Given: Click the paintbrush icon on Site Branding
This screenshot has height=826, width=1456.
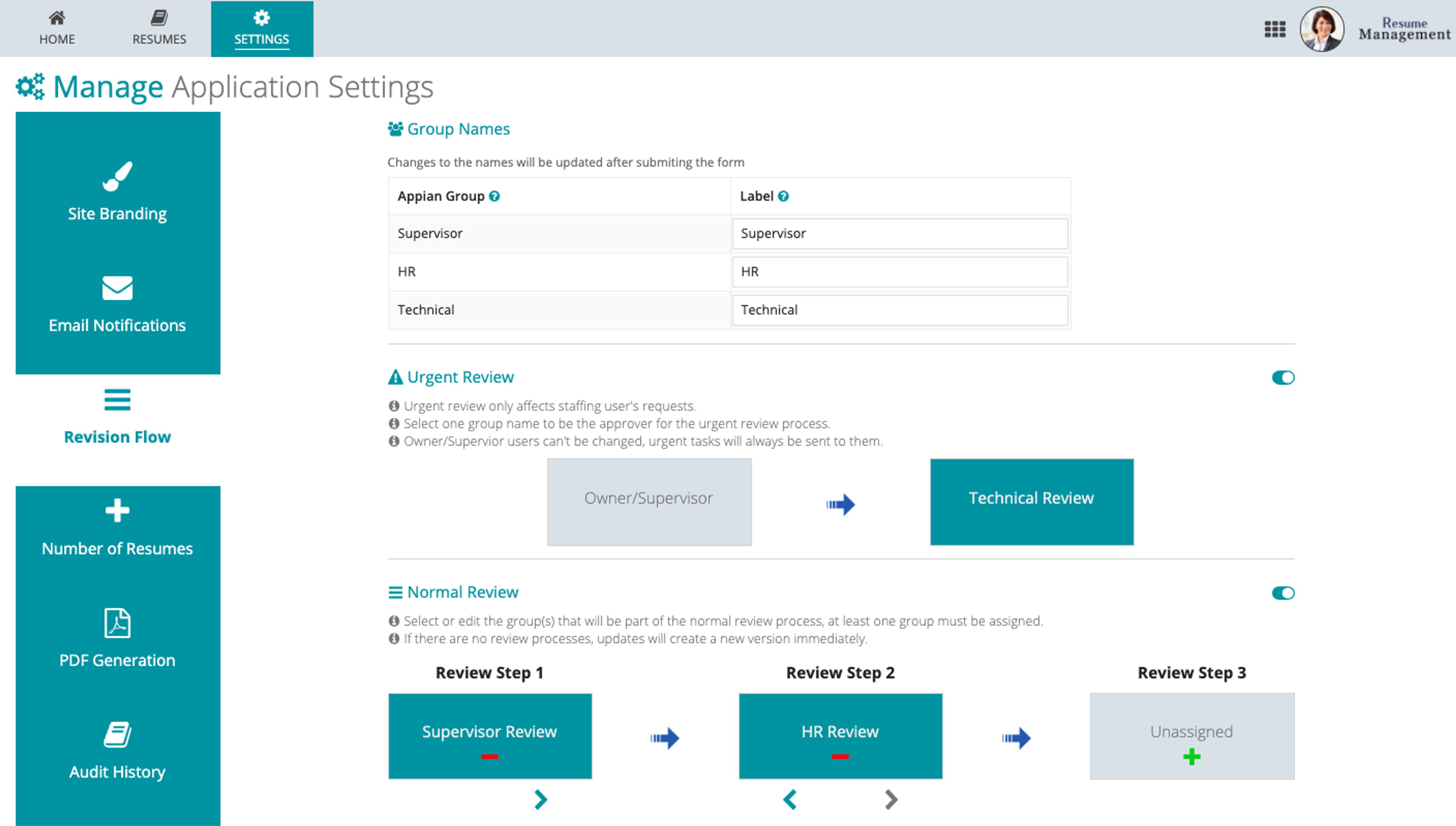Looking at the screenshot, I should (x=118, y=176).
